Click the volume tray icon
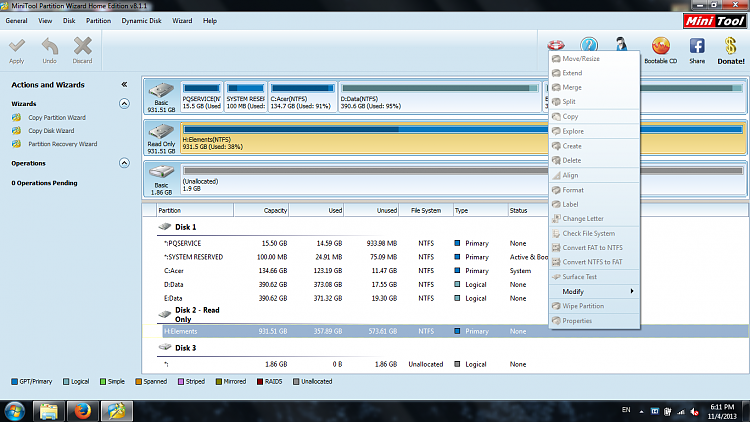750x422 pixels. pos(695,412)
